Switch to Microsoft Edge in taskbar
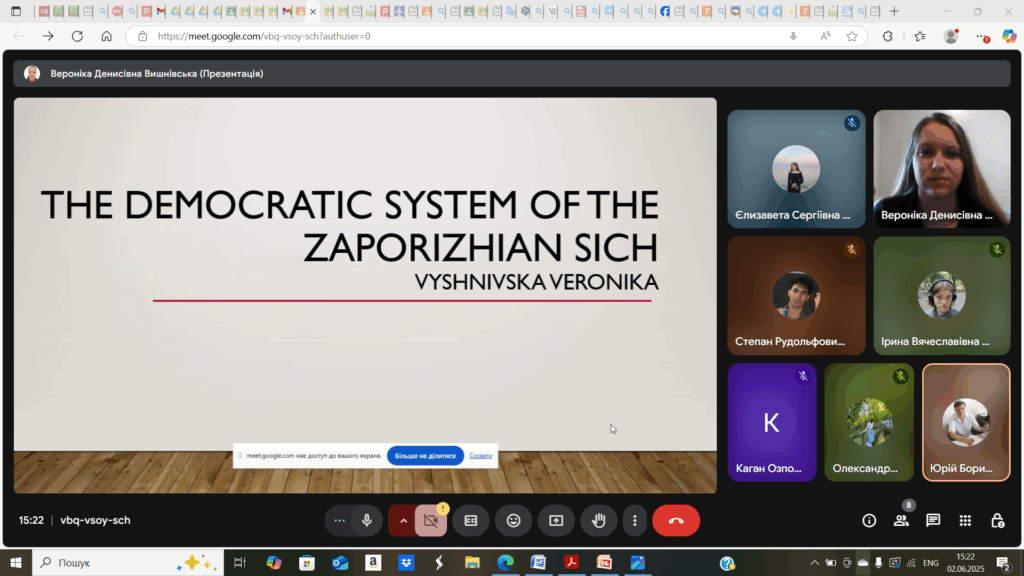Image resolution: width=1024 pixels, height=576 pixels. 505,562
